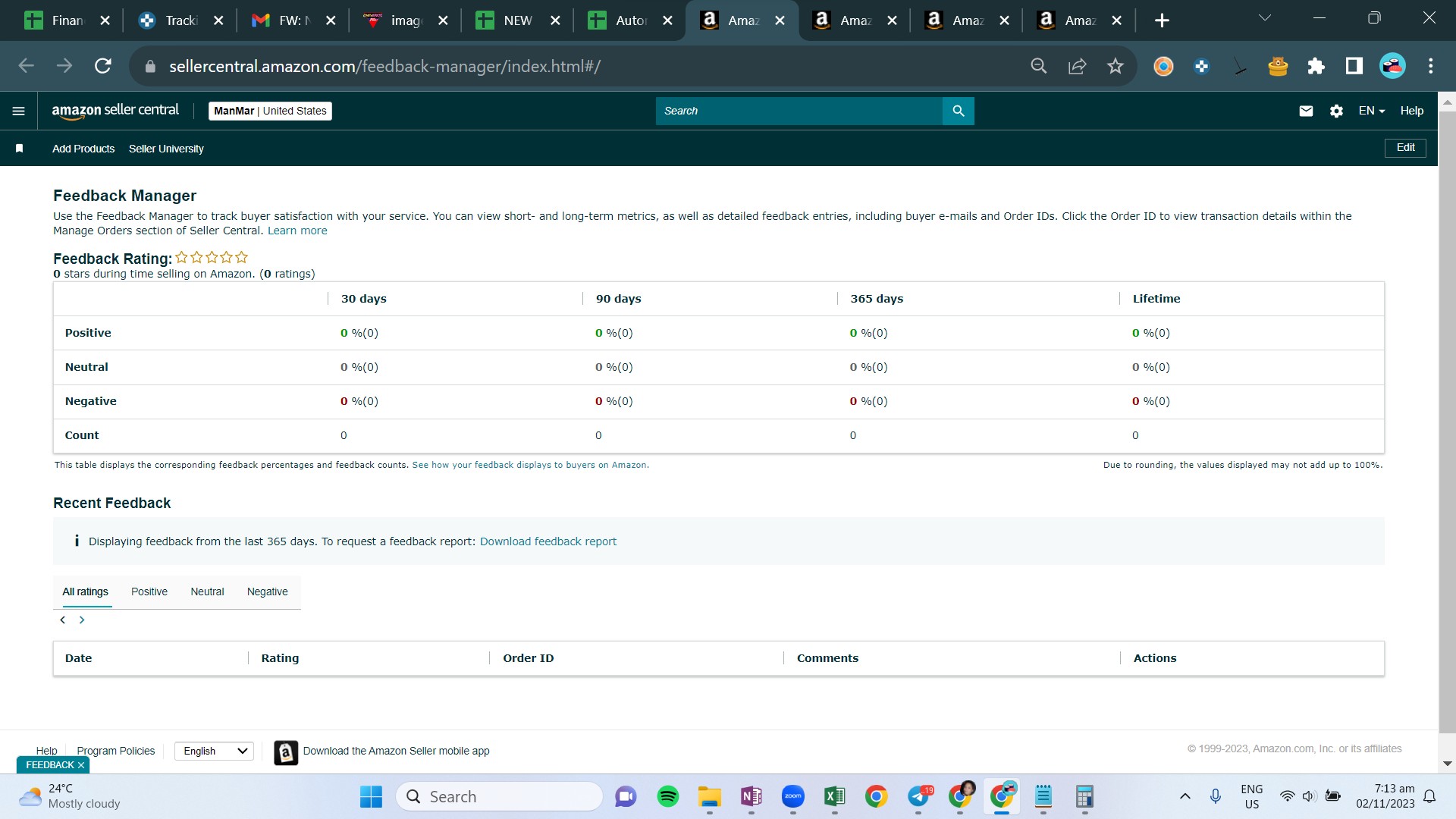The width and height of the screenshot is (1456, 819).
Task: Open Help in the top bar
Action: (1412, 111)
